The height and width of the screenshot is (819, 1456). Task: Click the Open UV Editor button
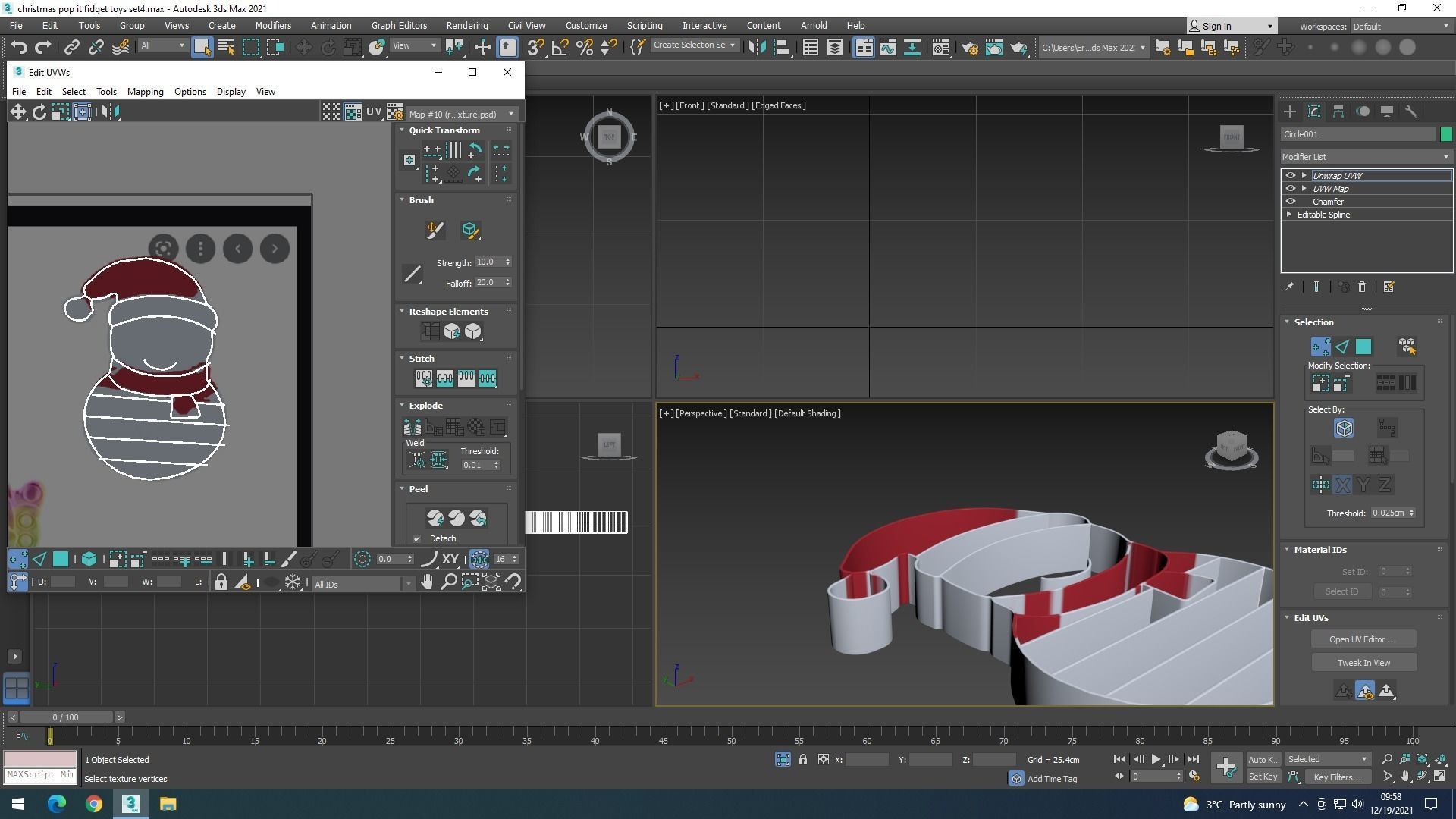point(1362,639)
